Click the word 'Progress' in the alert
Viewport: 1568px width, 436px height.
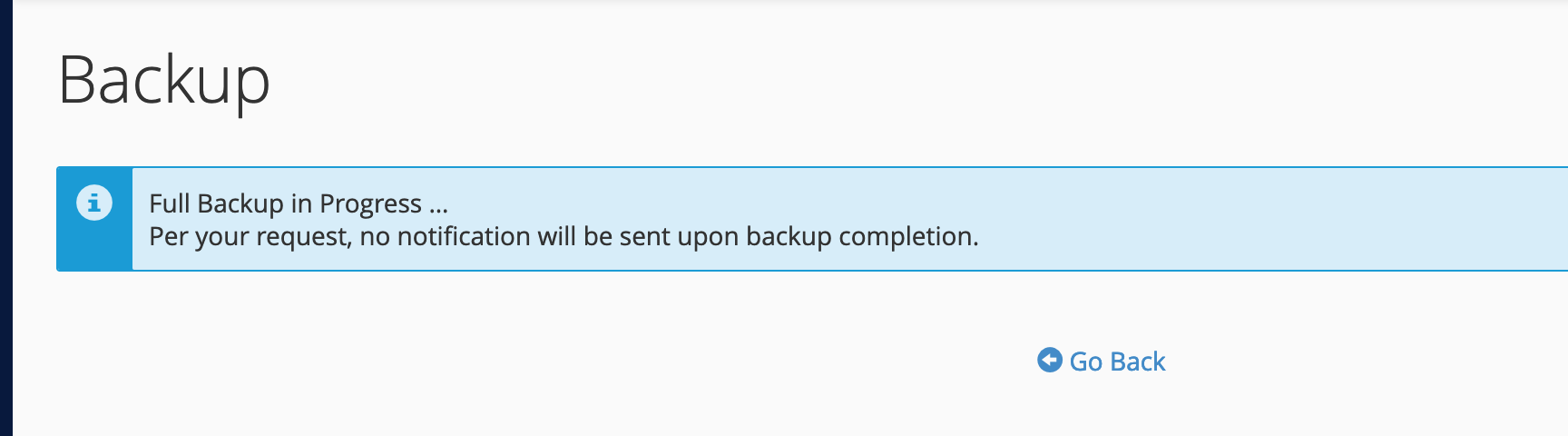371,204
